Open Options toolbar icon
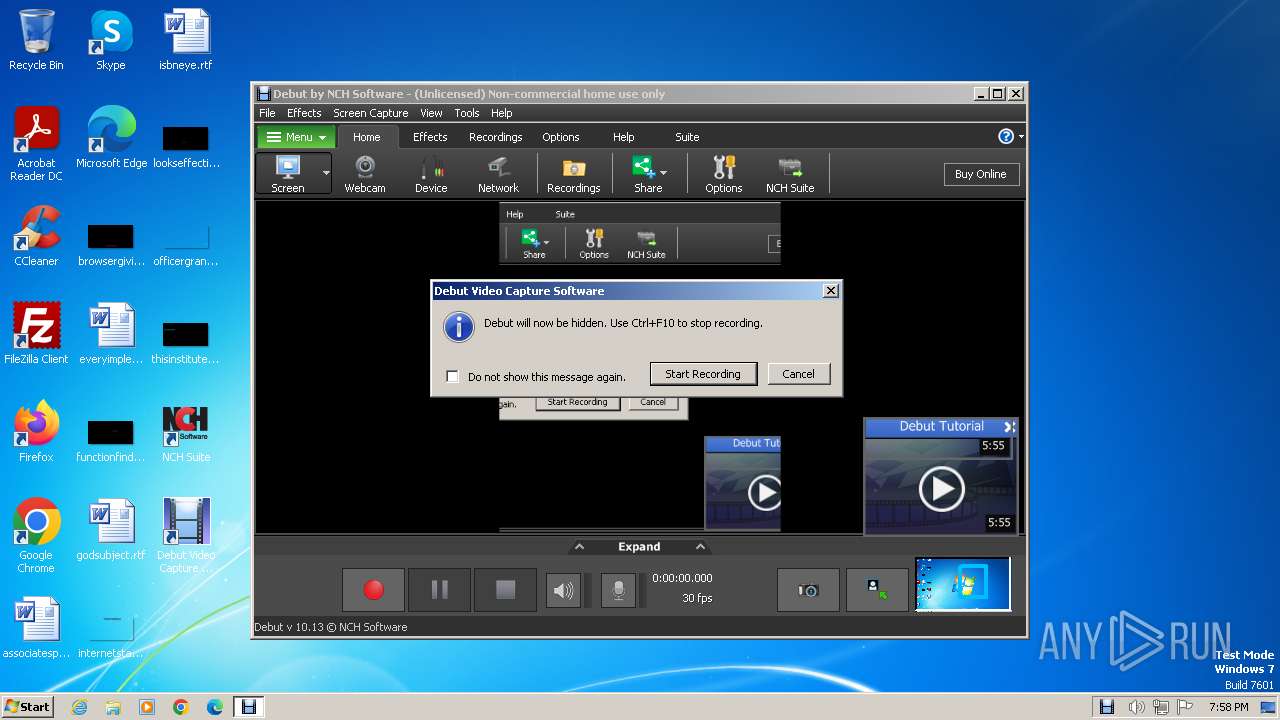1280x720 pixels. pos(723,174)
